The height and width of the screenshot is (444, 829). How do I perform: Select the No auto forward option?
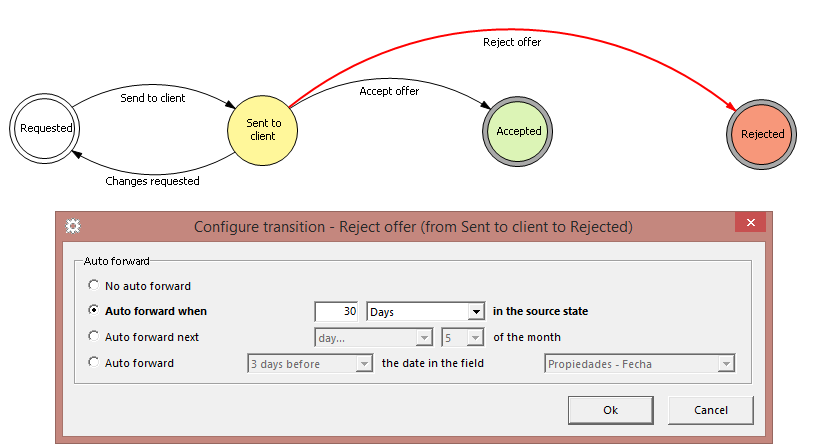tap(94, 286)
